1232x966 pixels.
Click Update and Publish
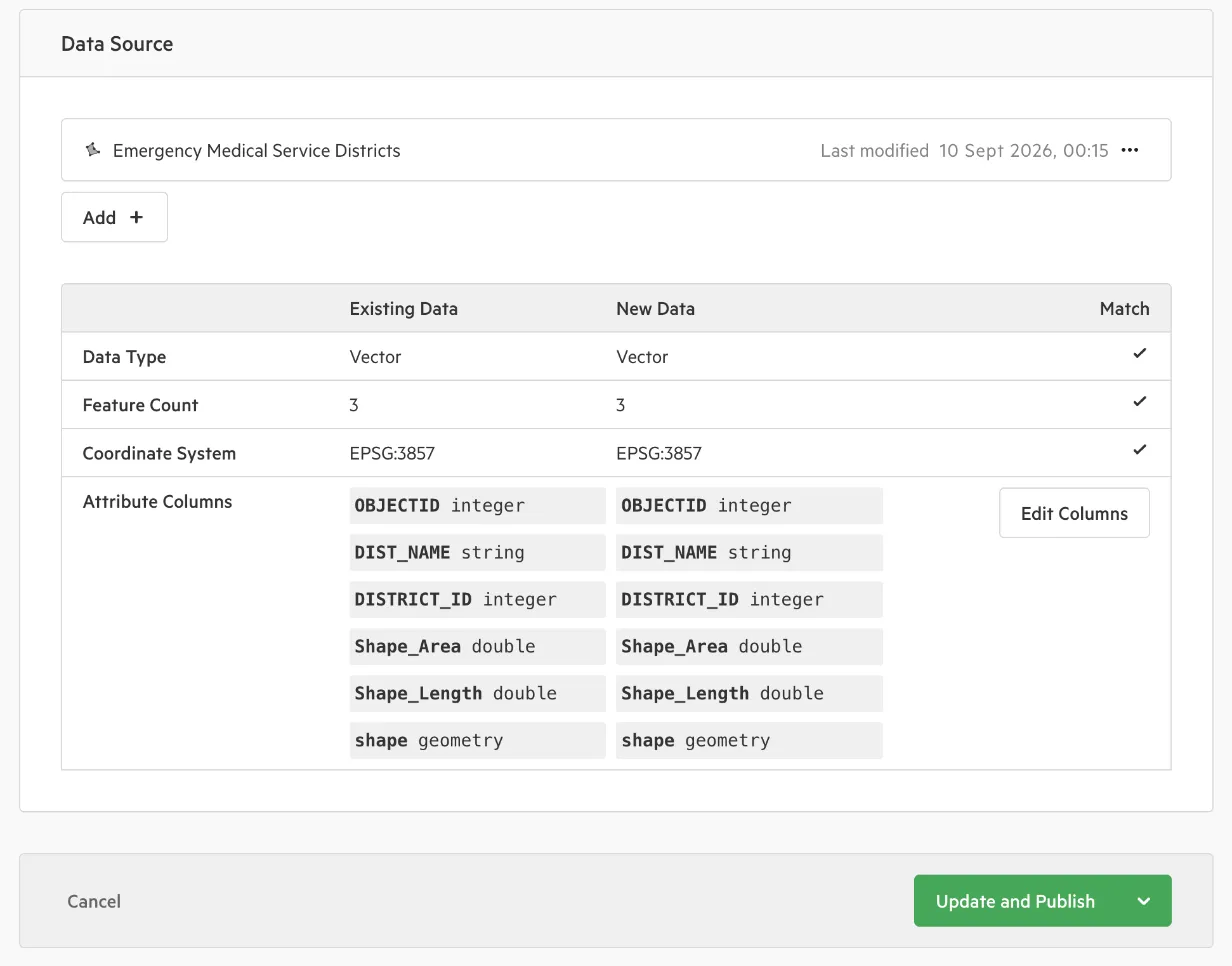coord(1015,901)
